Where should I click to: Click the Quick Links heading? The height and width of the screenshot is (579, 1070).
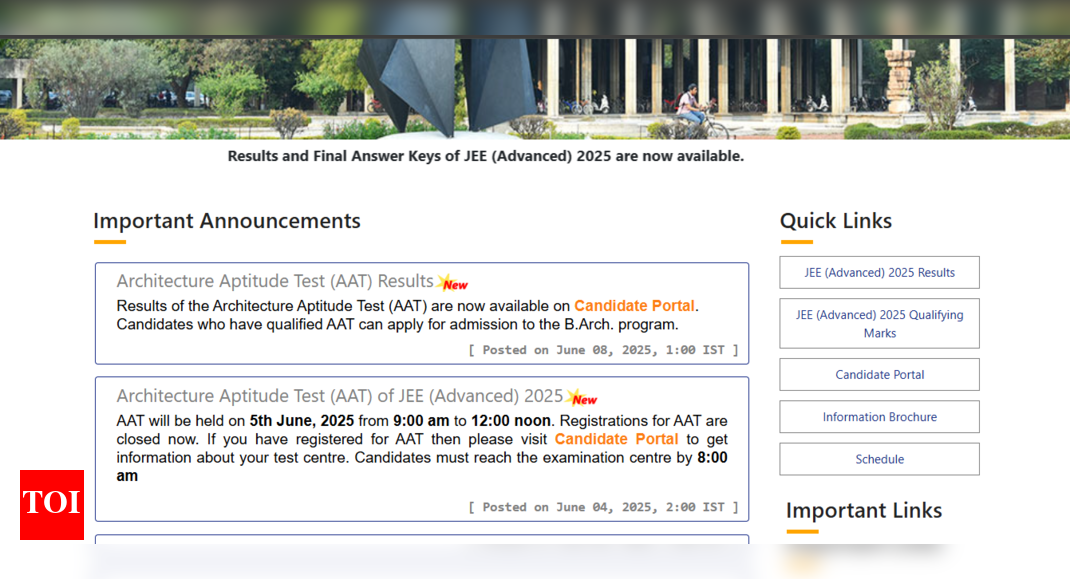tap(835, 221)
